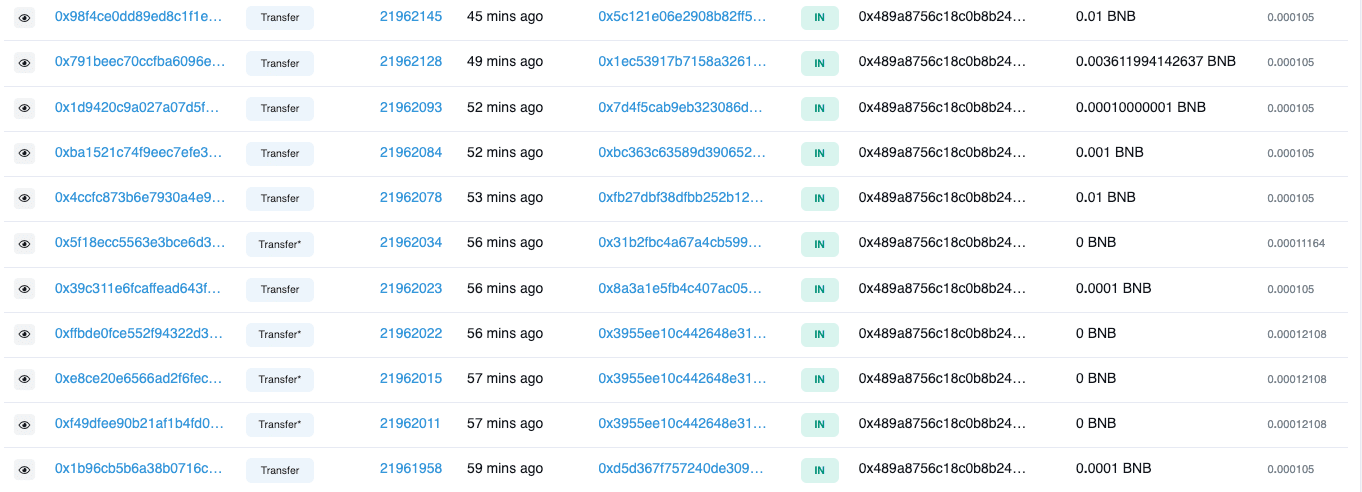The height and width of the screenshot is (492, 1362).
Task: Open eye preview for 0x5f18ecc5563e3bce6d3
Action: point(25,243)
